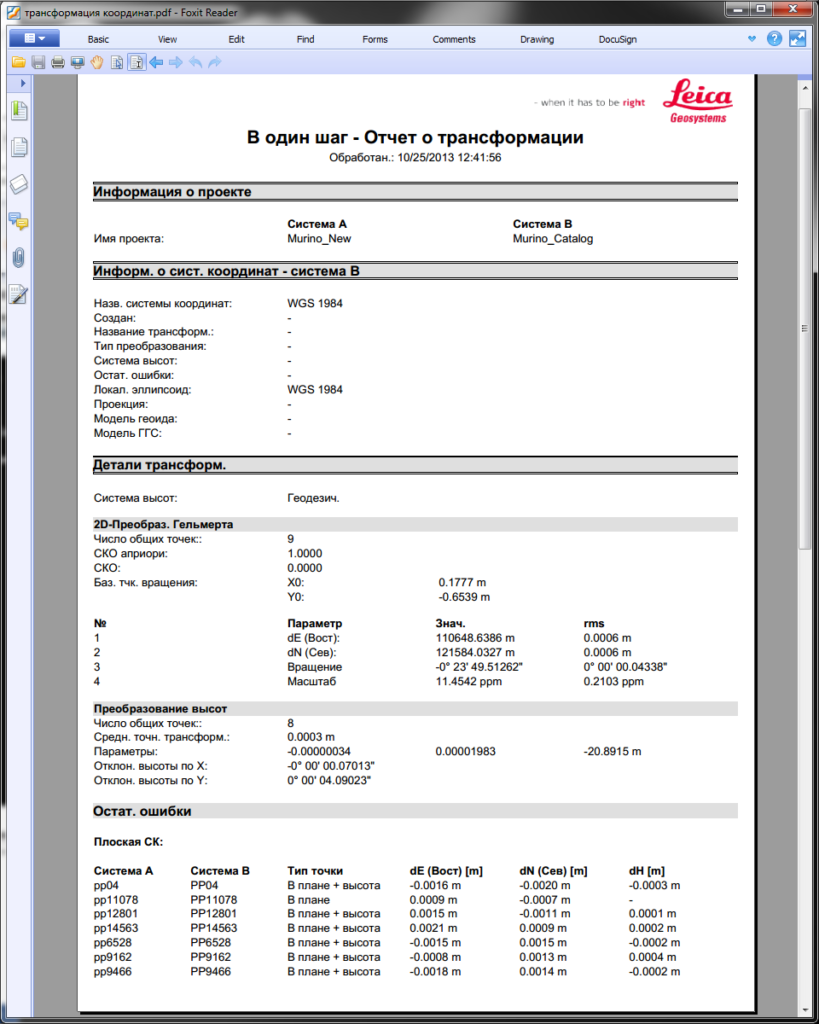The width and height of the screenshot is (819, 1024).
Task: Expand ribbon options with double chevron
Action: coord(752,39)
